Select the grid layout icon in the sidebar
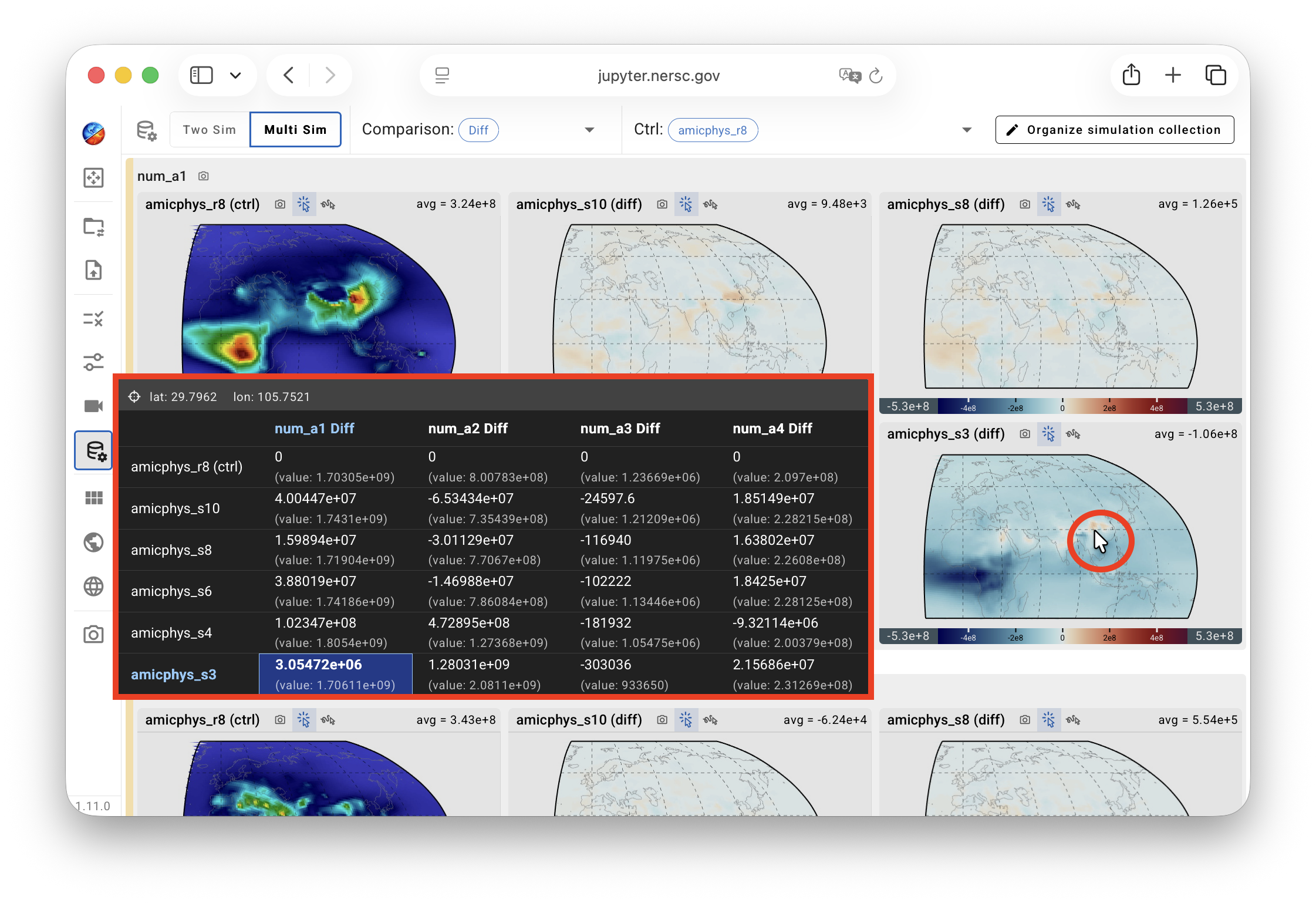 point(93,498)
